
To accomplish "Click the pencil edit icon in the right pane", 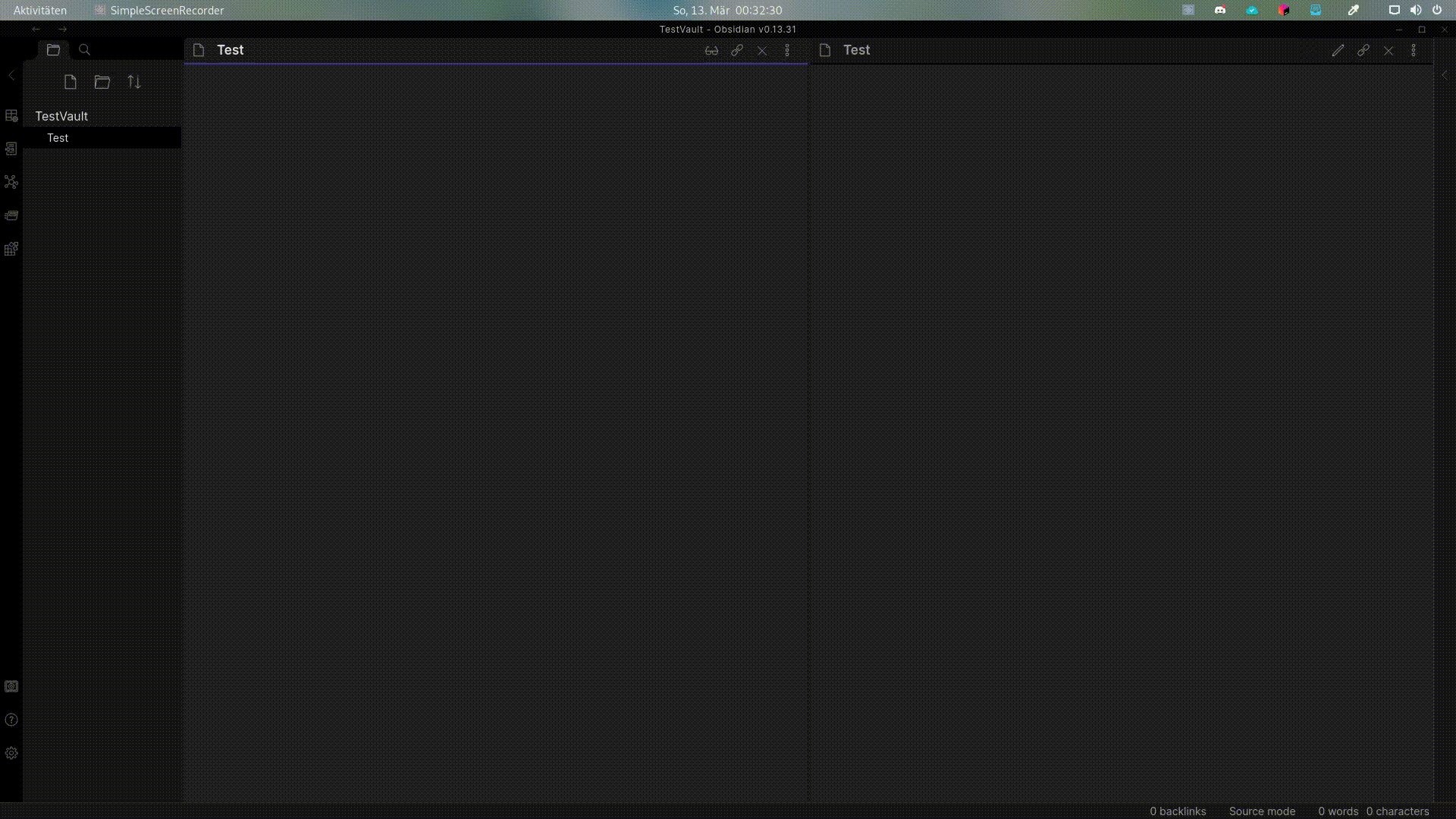I will click(x=1338, y=50).
